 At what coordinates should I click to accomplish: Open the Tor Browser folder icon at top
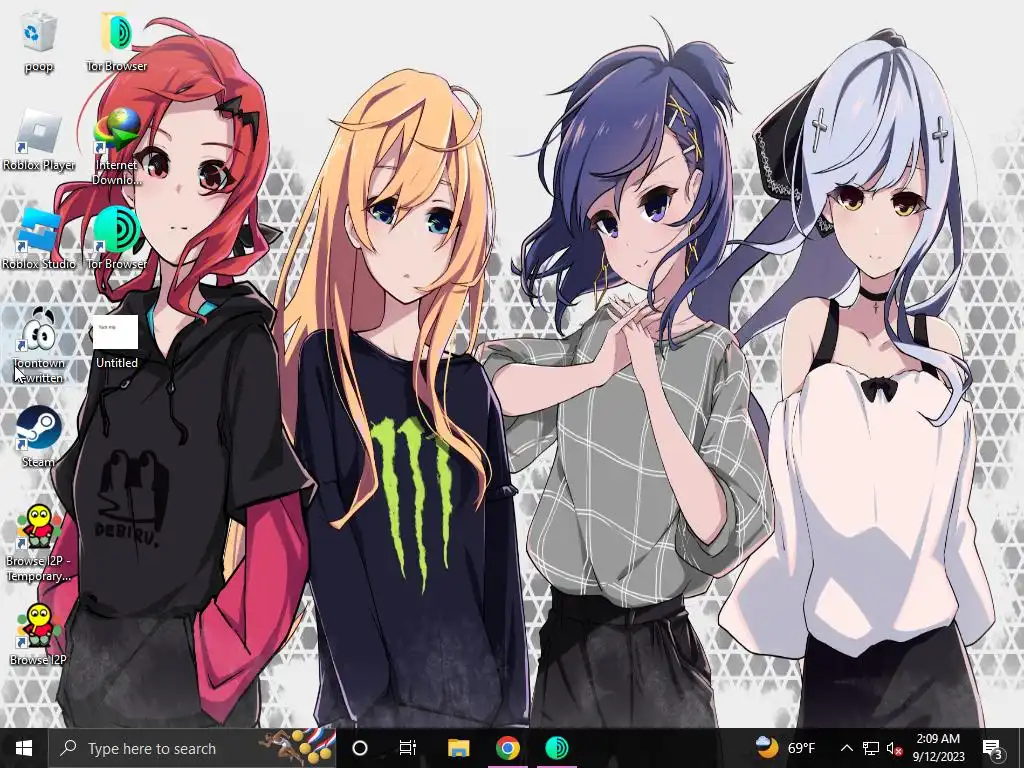tap(117, 40)
